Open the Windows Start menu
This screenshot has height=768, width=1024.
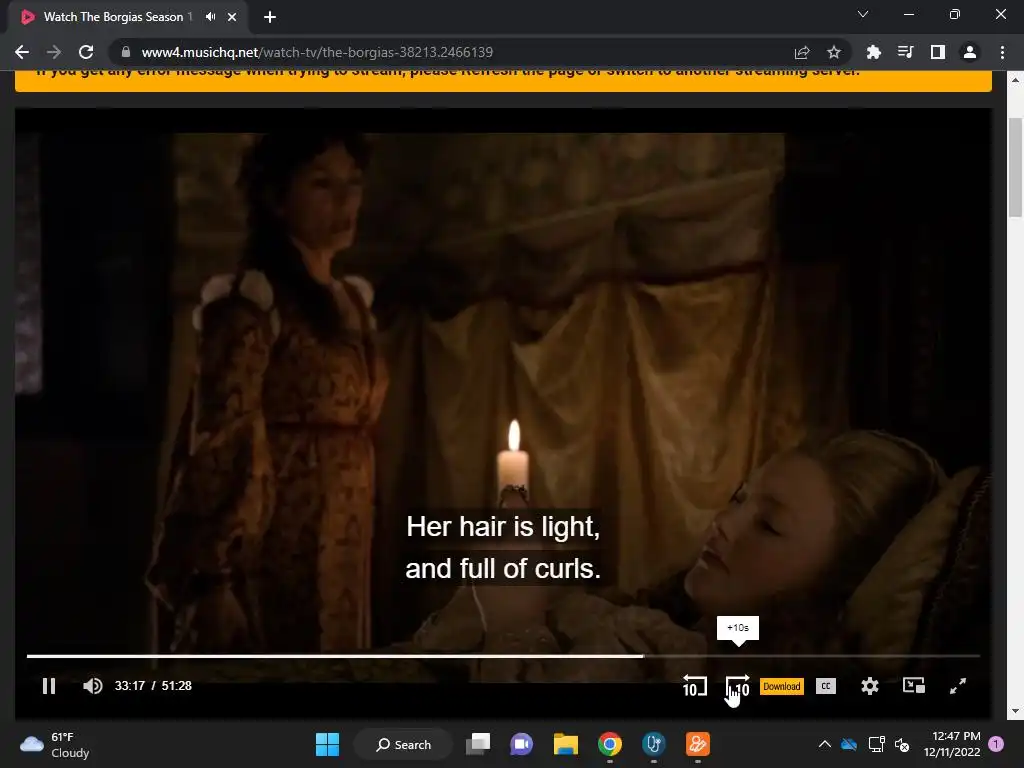[x=327, y=744]
